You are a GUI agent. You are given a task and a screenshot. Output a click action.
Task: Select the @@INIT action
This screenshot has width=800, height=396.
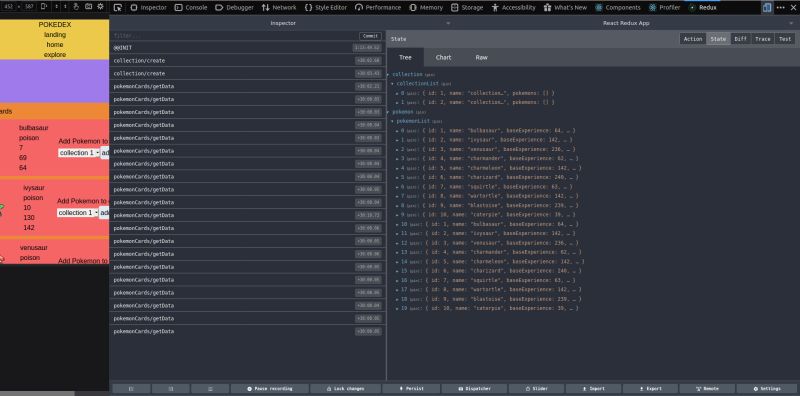coord(247,47)
